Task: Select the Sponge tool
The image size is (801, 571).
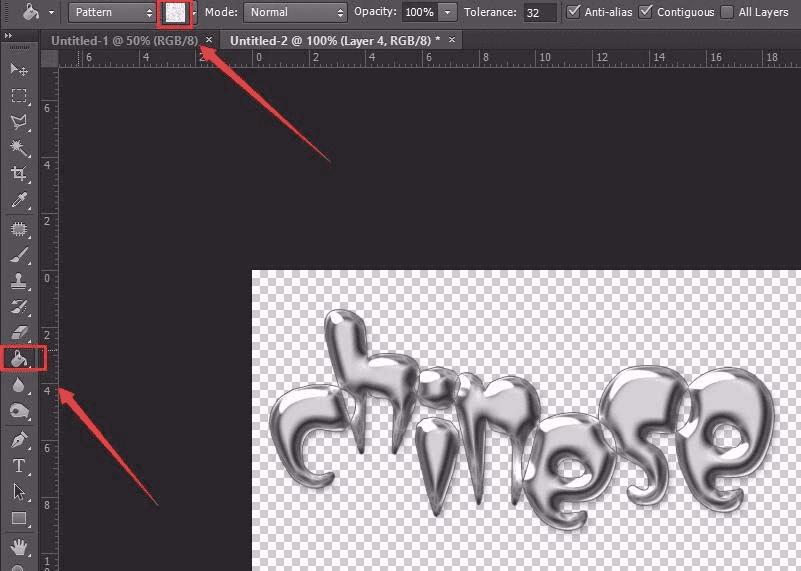Action: (x=19, y=411)
